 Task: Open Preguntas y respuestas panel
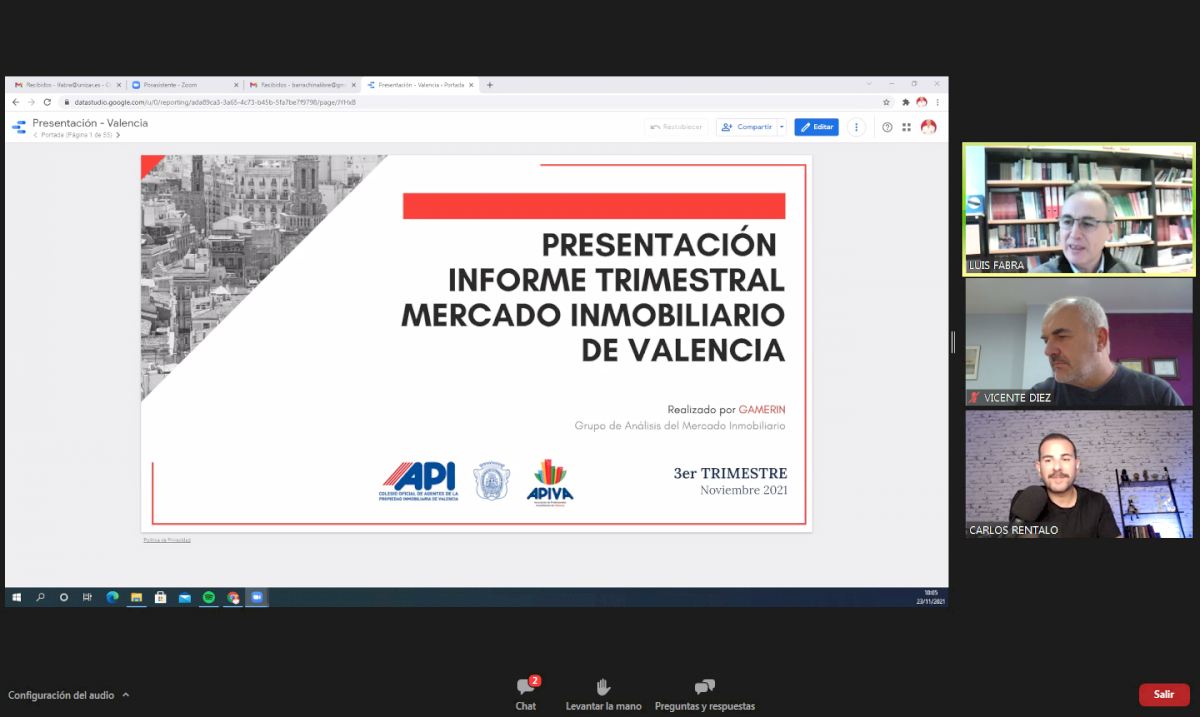(704, 692)
